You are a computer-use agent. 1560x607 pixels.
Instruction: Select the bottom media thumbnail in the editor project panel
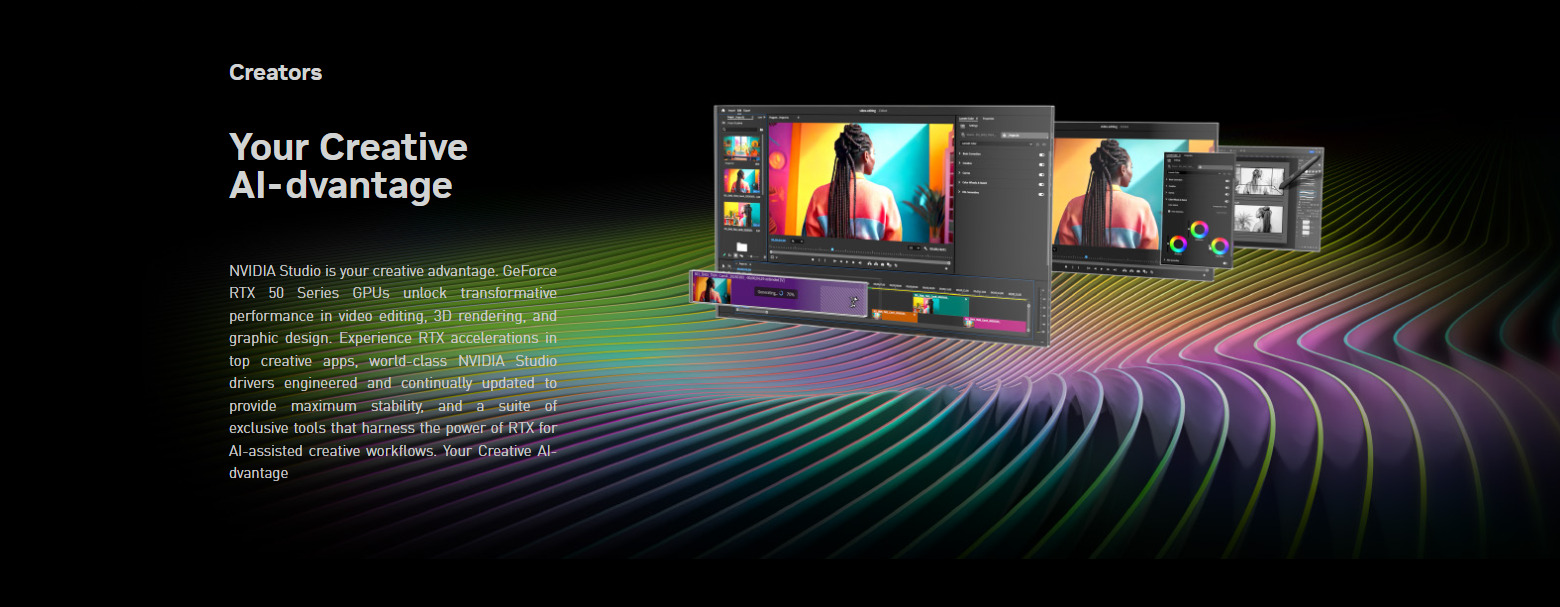742,215
